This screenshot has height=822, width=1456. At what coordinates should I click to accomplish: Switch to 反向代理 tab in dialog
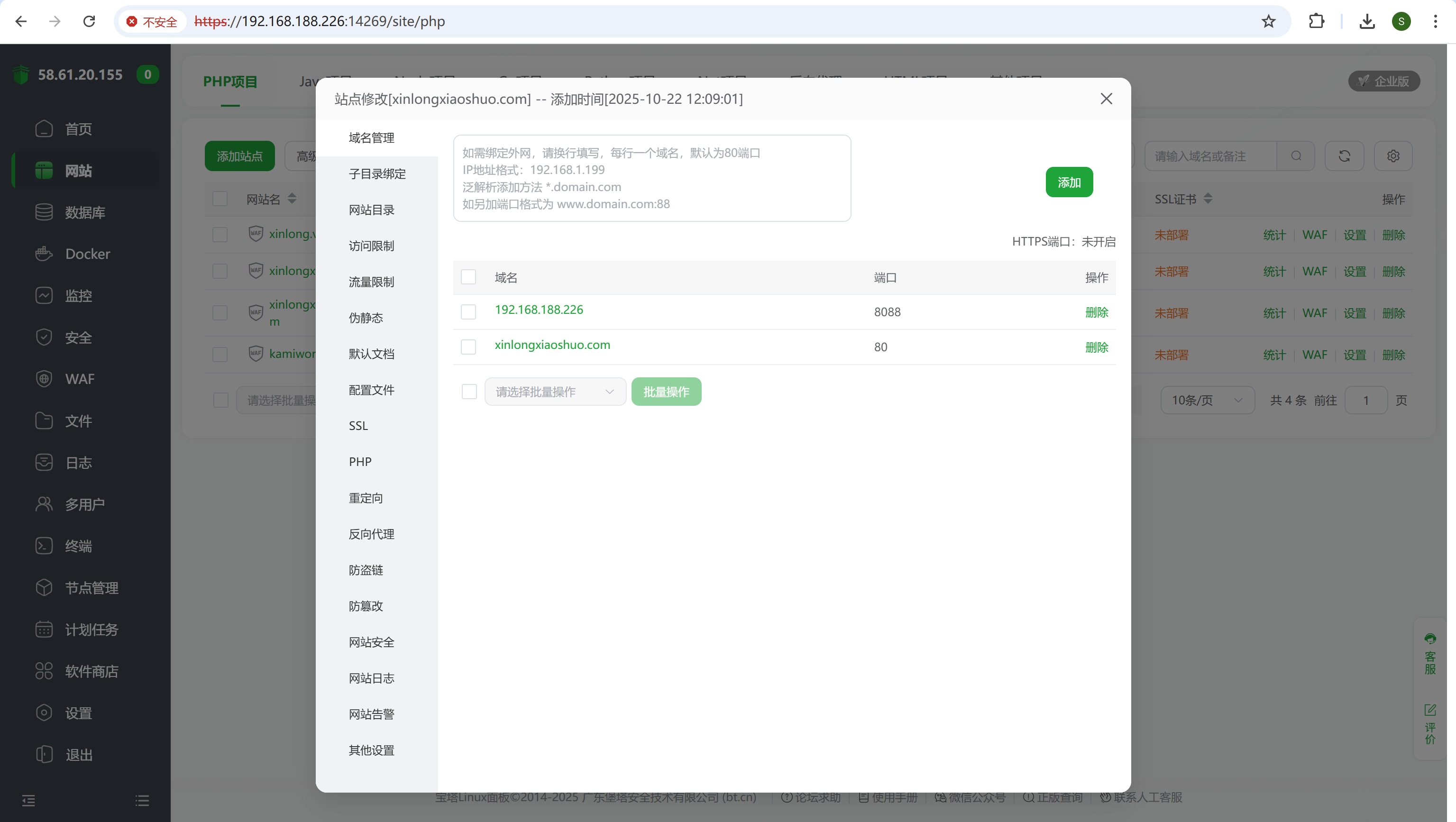coord(371,534)
